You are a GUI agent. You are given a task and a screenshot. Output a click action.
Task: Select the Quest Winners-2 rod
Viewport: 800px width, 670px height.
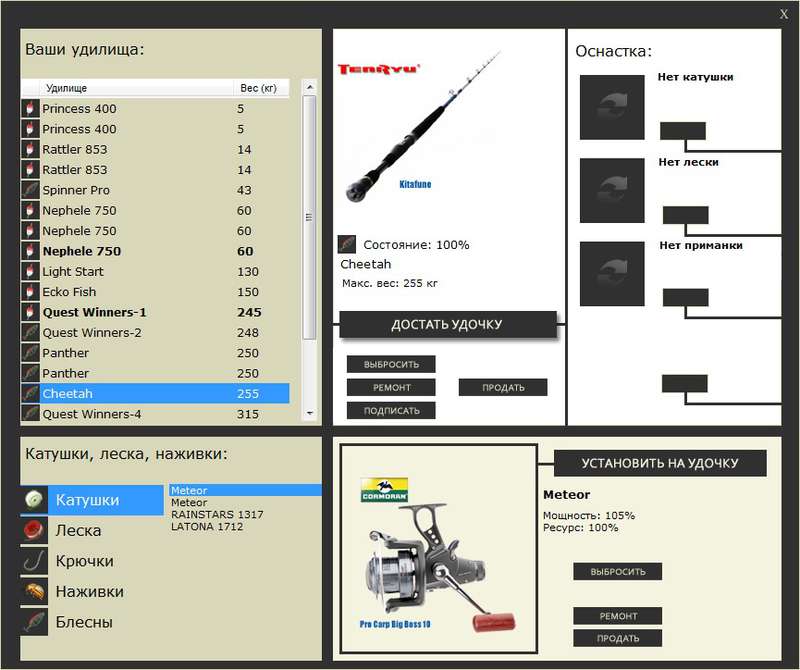click(155, 333)
